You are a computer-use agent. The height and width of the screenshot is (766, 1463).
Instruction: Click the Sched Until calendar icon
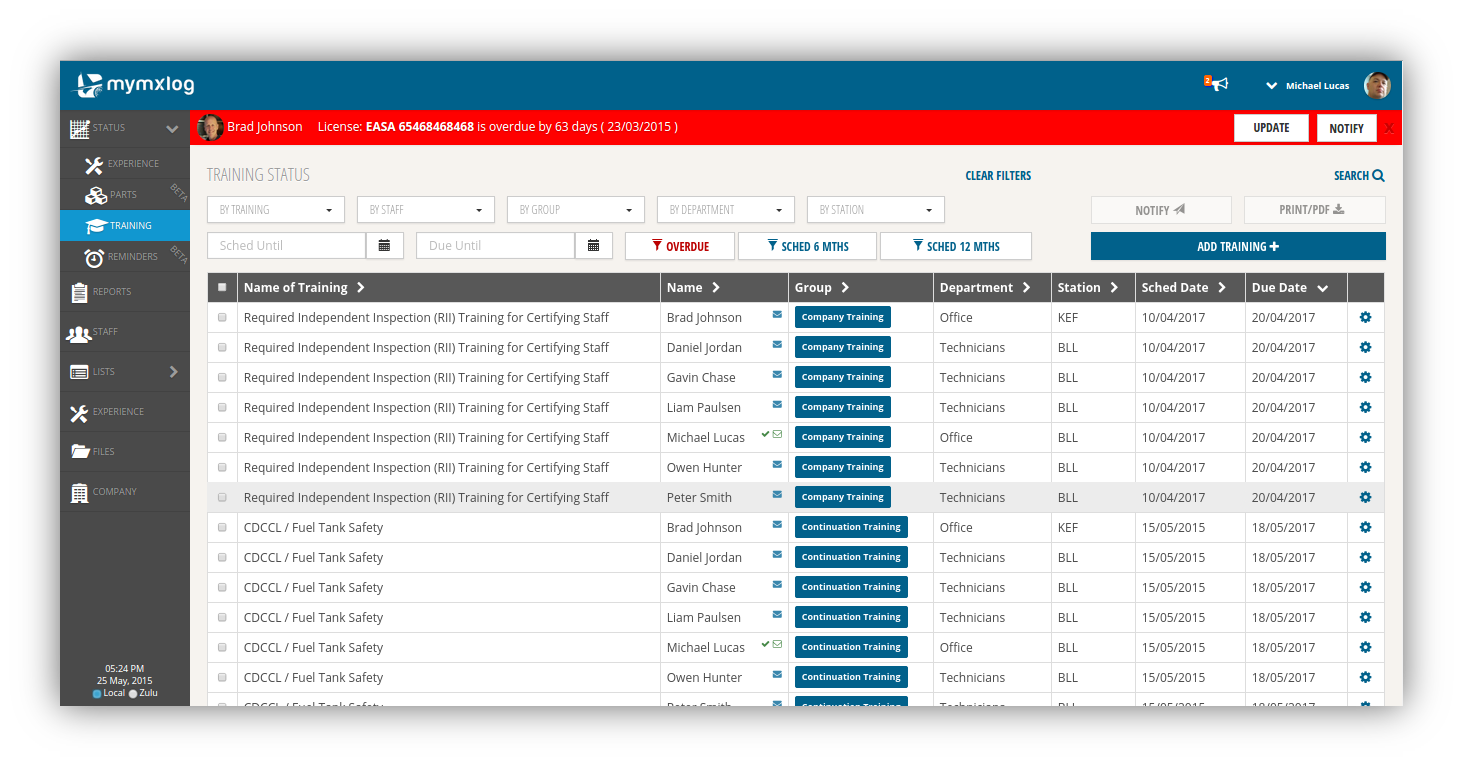click(x=385, y=246)
